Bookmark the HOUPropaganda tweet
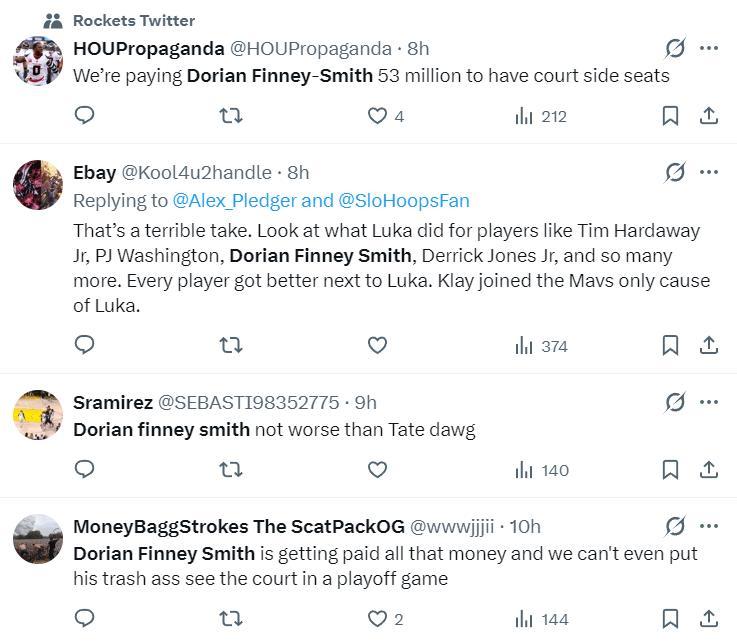The image size is (737, 644). pos(670,116)
